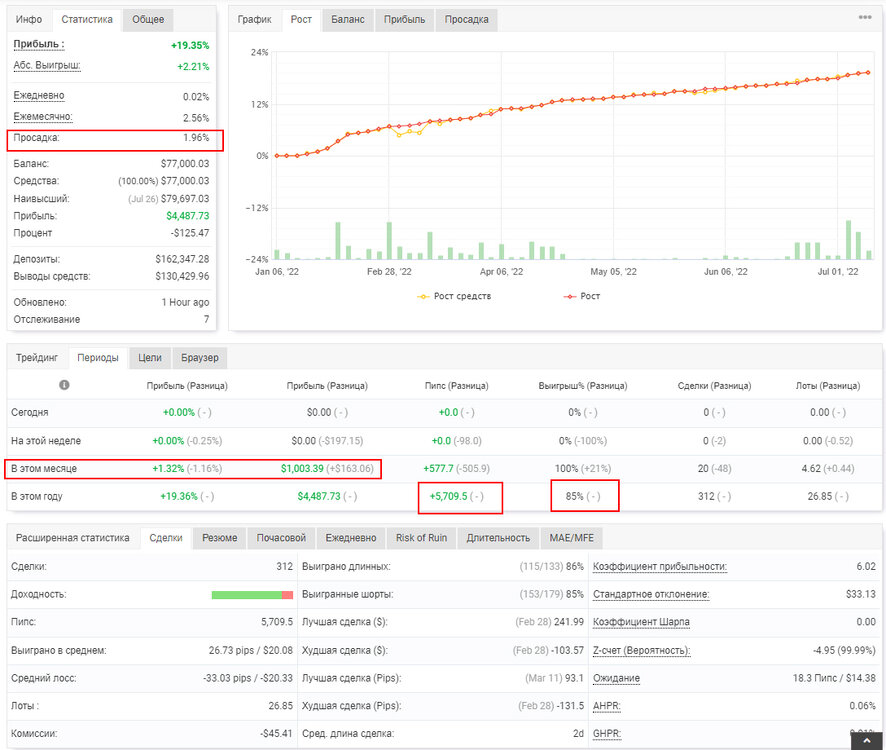Click the Прибыль header link in the statistics panel
The height and width of the screenshot is (750, 886).
[x=39, y=44]
